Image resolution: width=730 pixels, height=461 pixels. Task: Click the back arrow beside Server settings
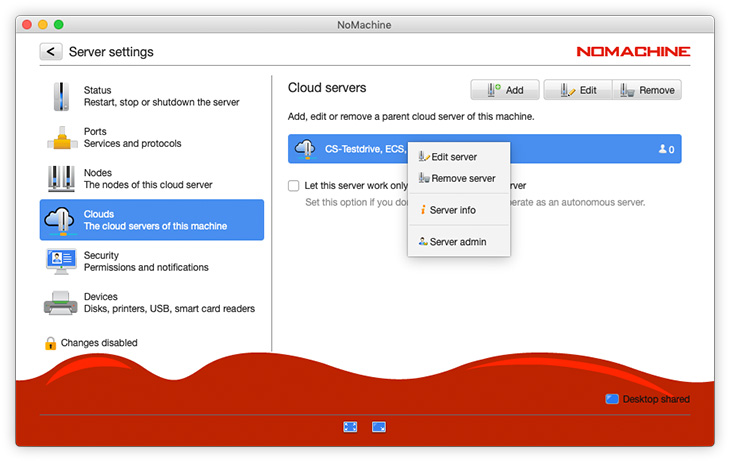pyautogui.click(x=51, y=52)
